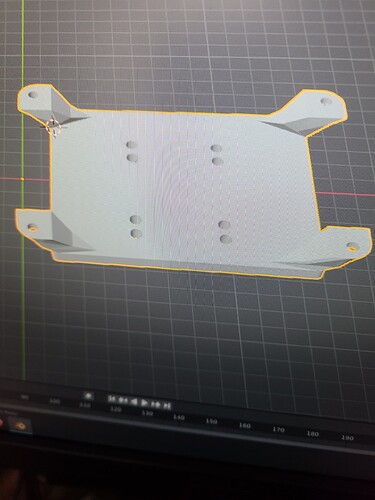Click the Blender icon in the taskbar
This screenshot has width=375, height=500.
(20, 426)
